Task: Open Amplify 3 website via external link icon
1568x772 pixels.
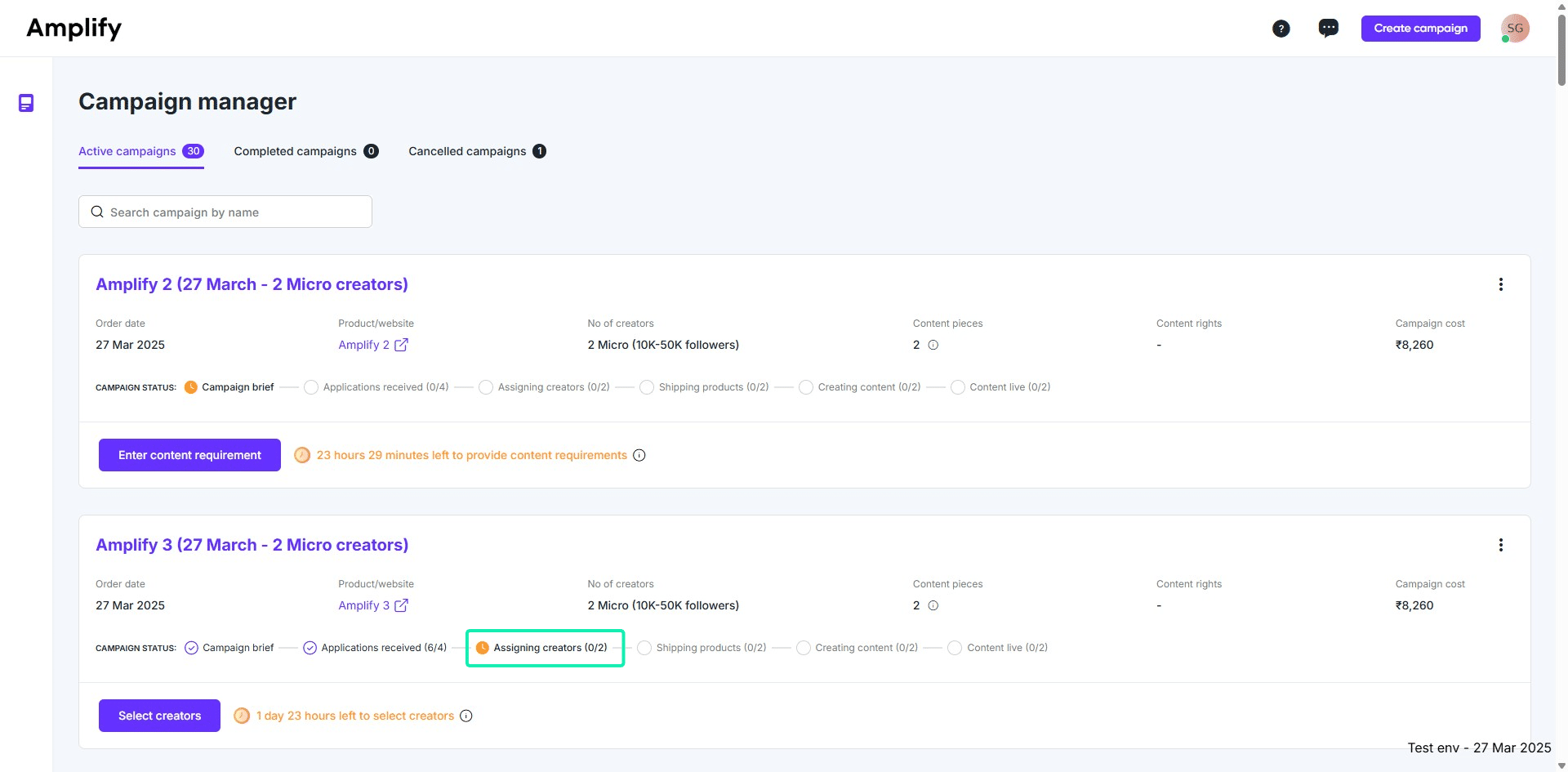Action: 401,605
